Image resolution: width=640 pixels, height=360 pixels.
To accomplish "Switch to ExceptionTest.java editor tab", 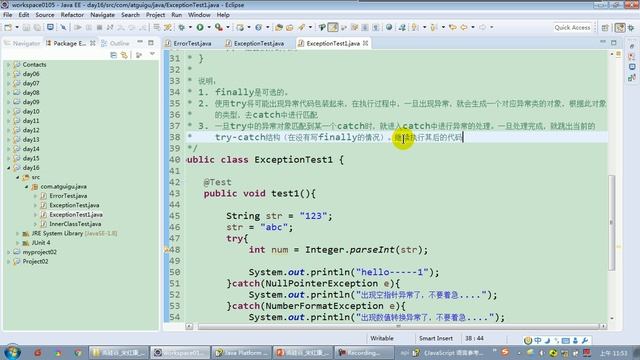I will tap(255, 43).
